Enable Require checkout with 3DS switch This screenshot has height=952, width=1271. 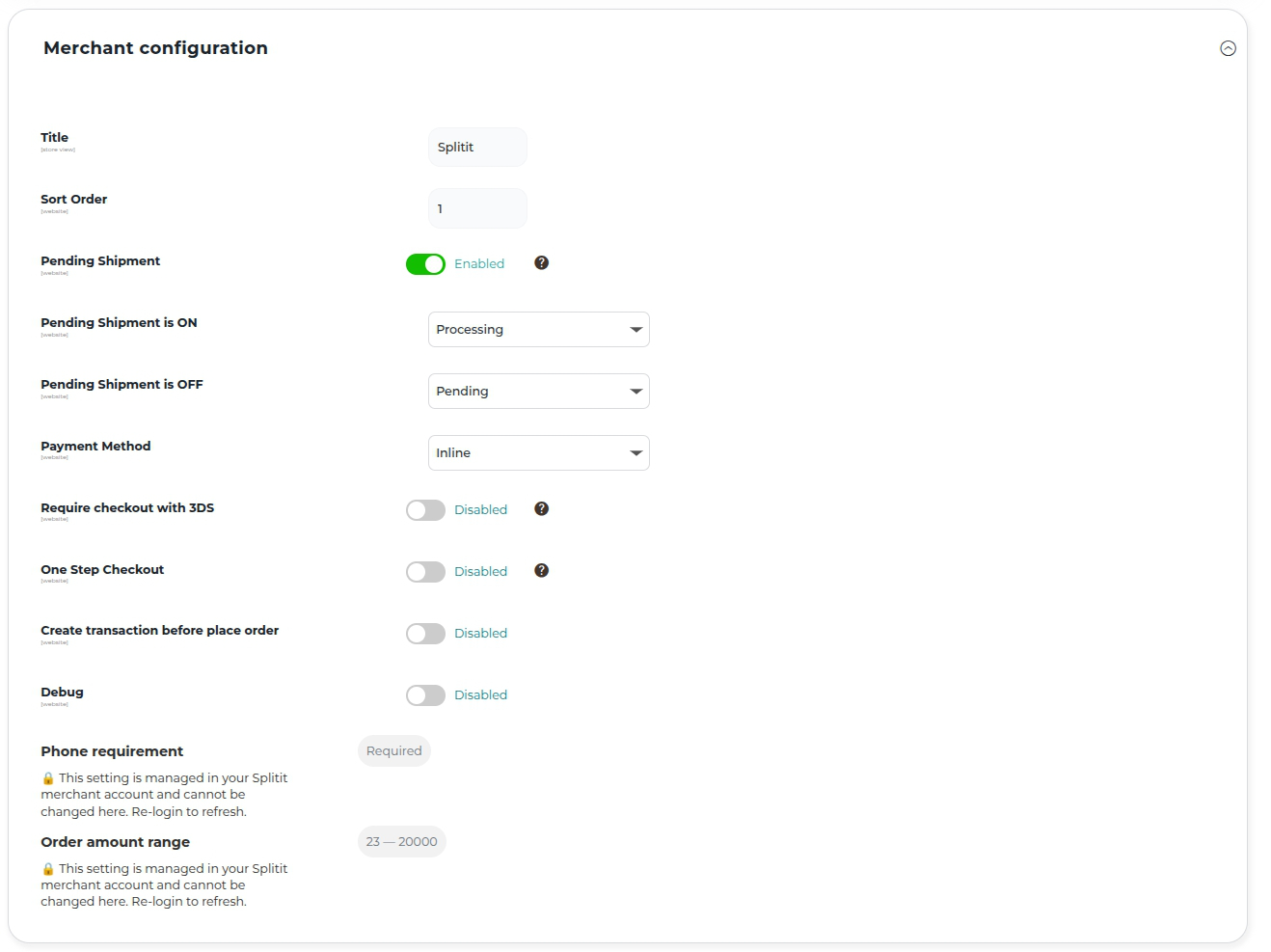tap(425, 510)
